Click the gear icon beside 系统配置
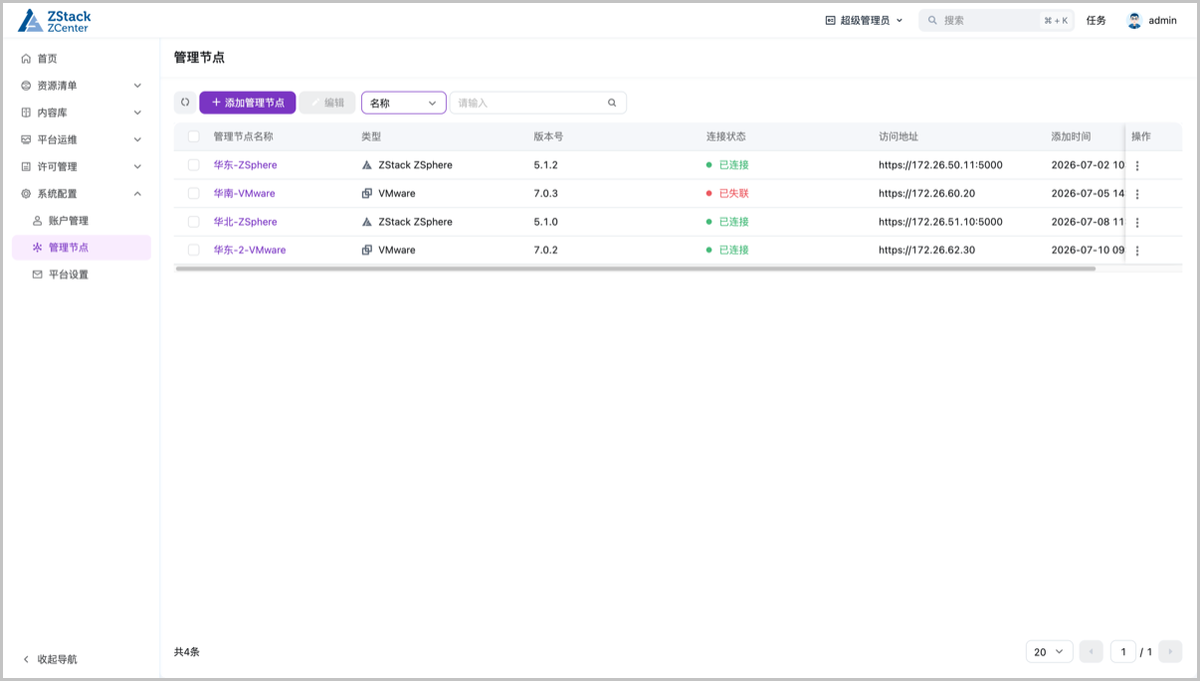The width and height of the screenshot is (1200, 681). [x=26, y=194]
